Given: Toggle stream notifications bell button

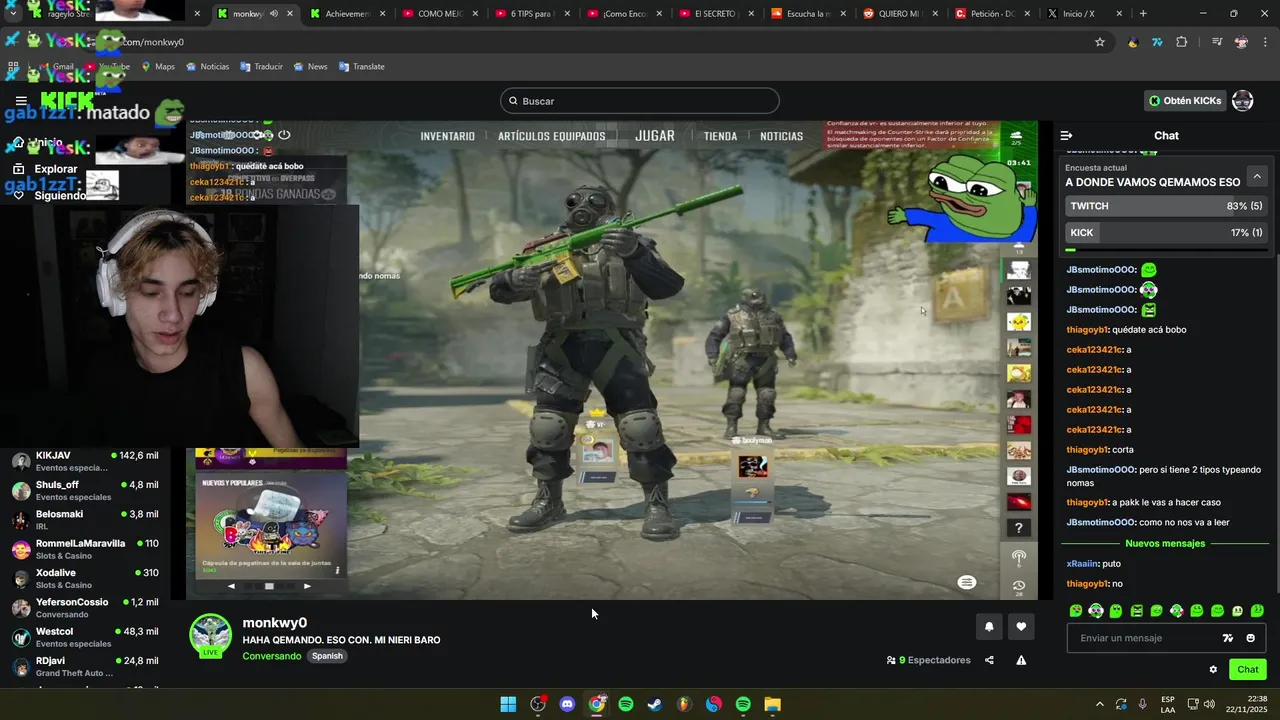Looking at the screenshot, I should coord(989,627).
